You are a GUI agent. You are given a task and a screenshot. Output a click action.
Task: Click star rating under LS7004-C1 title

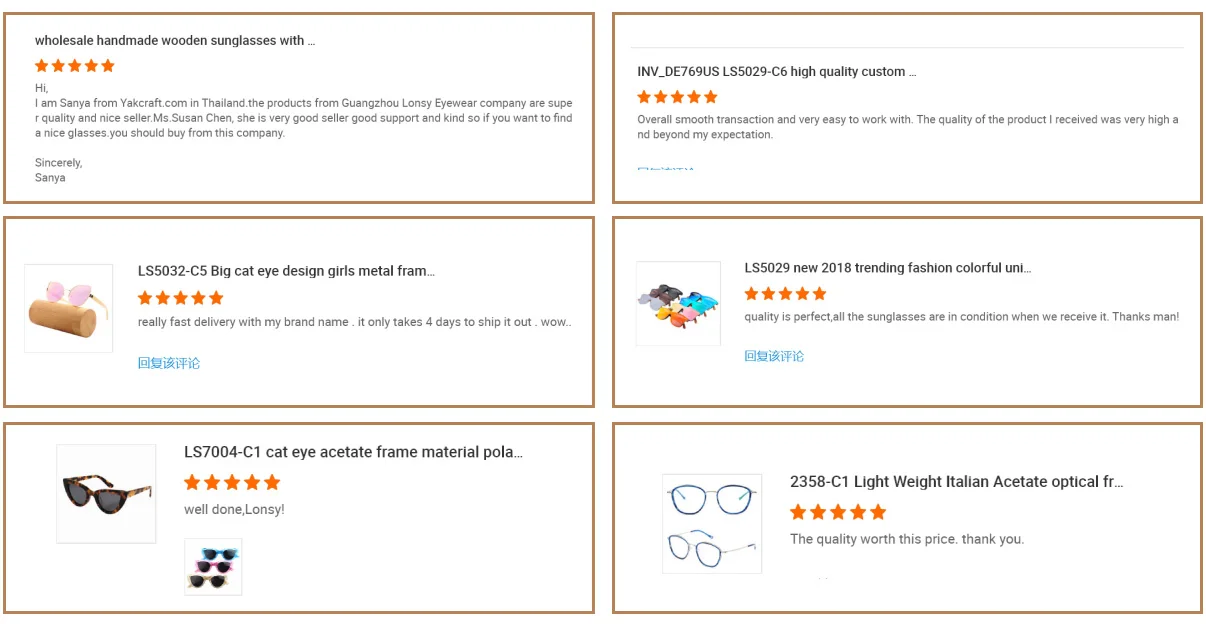pyautogui.click(x=232, y=482)
